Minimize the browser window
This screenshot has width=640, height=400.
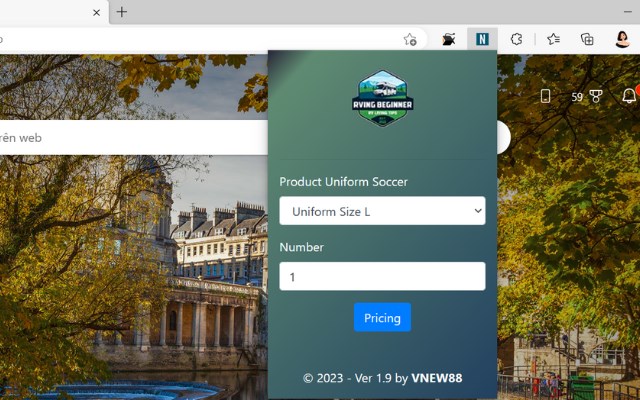[628, 12]
